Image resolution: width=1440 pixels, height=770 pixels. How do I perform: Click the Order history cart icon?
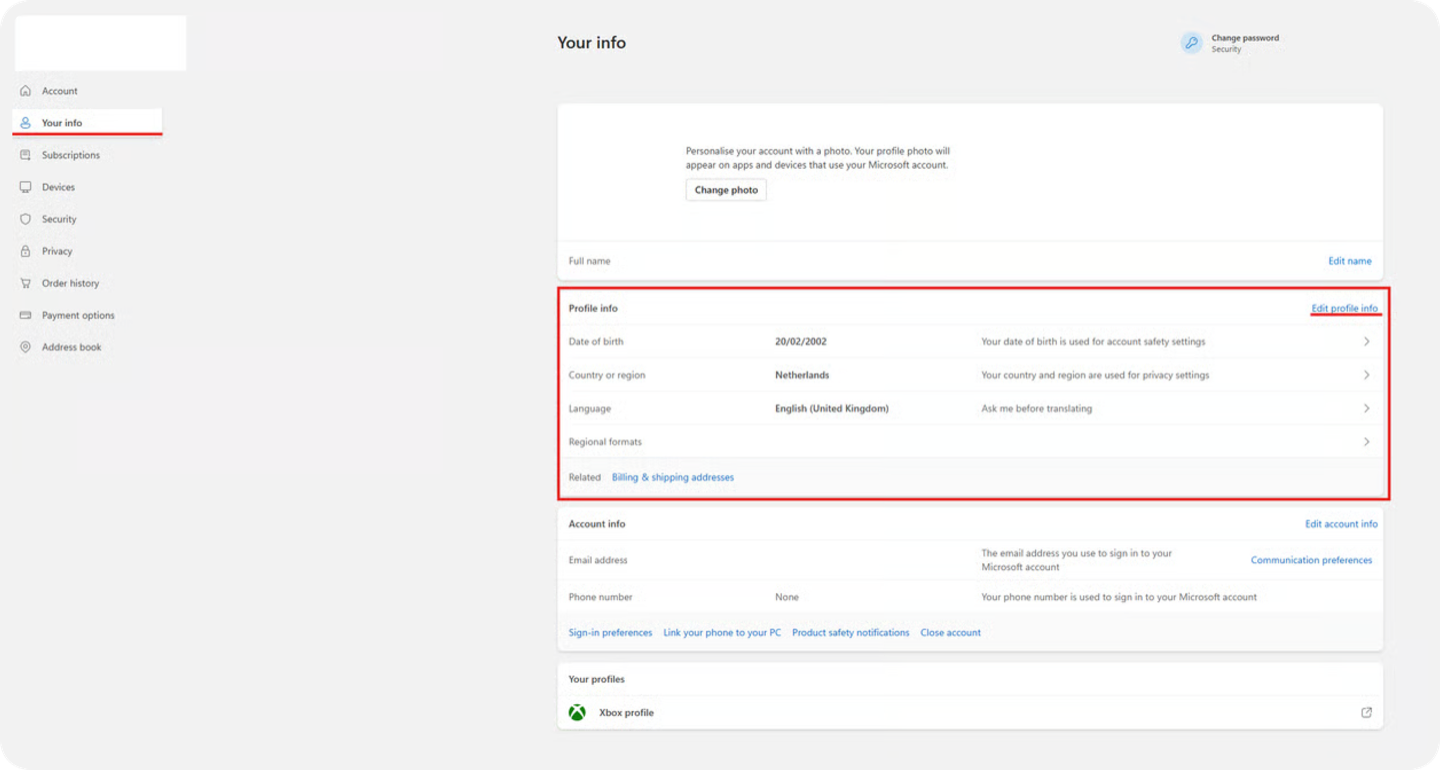[25, 283]
